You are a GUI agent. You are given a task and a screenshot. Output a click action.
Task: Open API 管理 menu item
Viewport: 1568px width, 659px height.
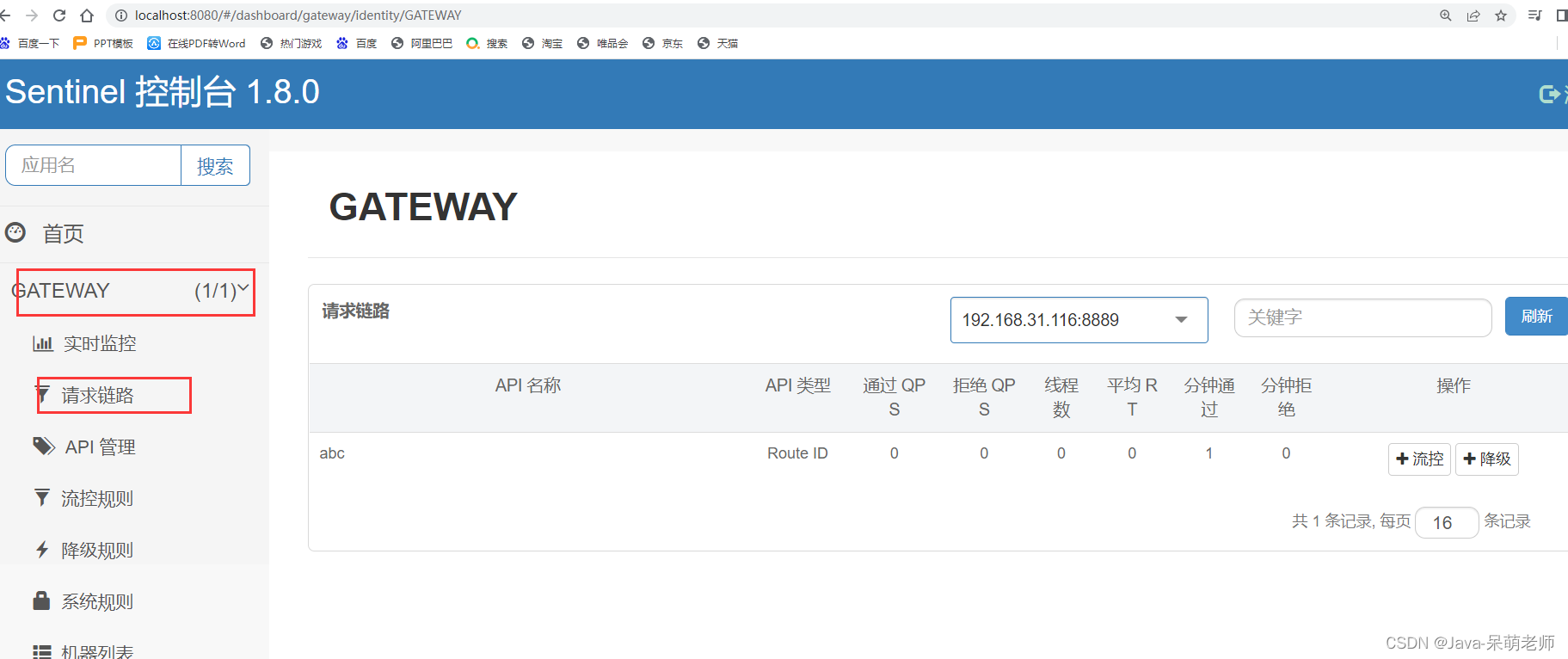tap(101, 447)
